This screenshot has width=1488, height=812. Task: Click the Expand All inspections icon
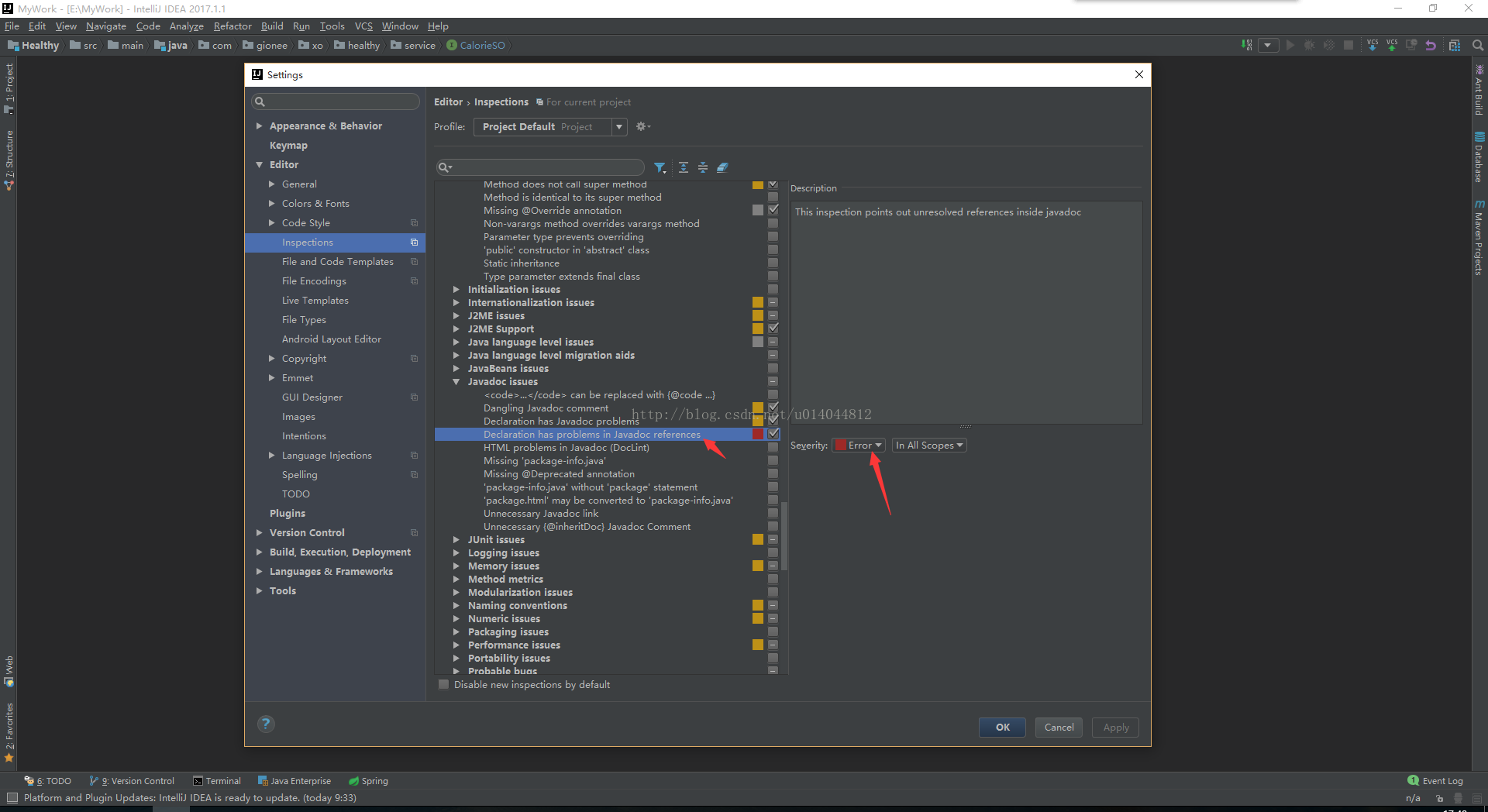click(684, 167)
